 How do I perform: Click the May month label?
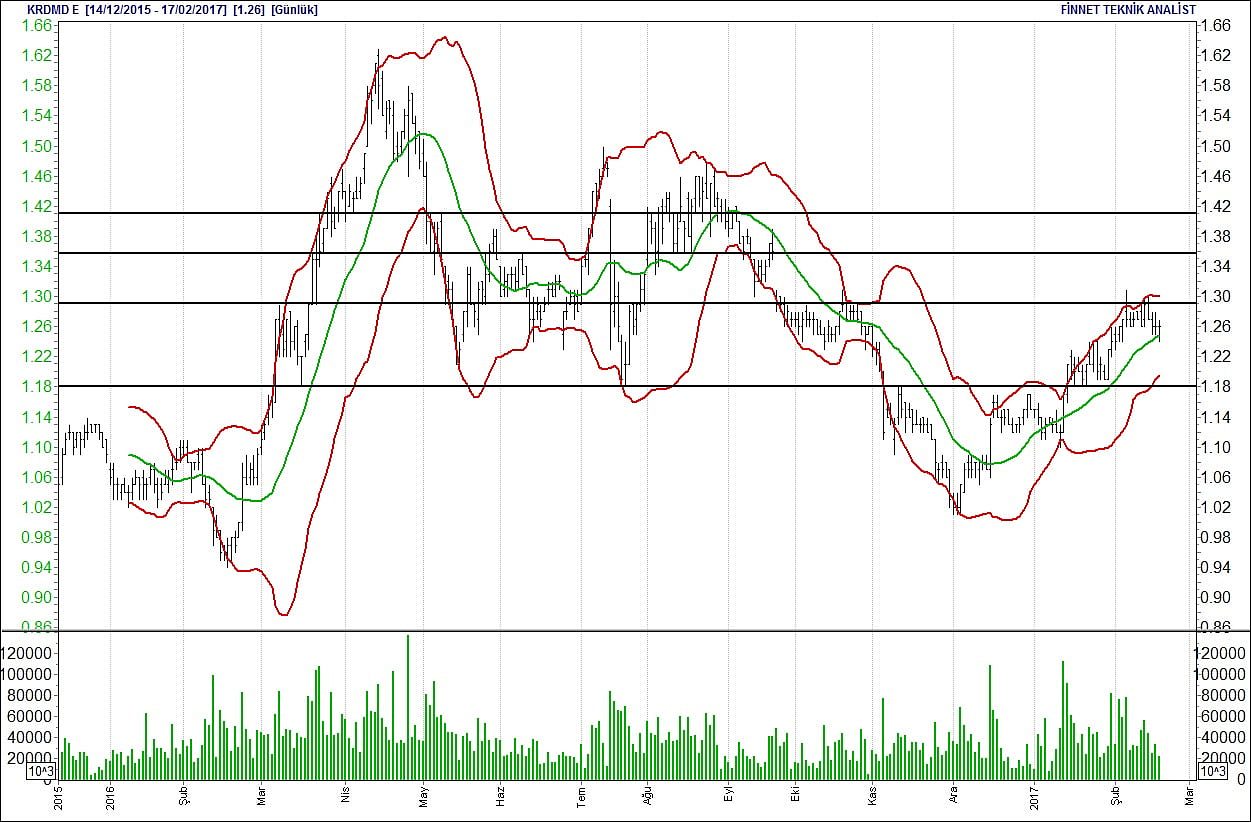(422, 798)
